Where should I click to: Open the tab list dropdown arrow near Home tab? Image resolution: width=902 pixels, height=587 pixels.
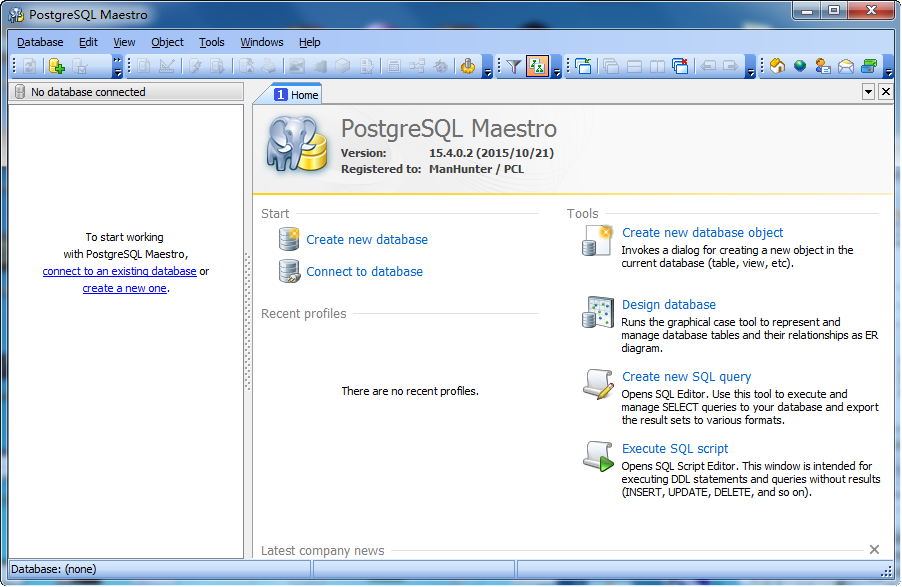(x=868, y=92)
